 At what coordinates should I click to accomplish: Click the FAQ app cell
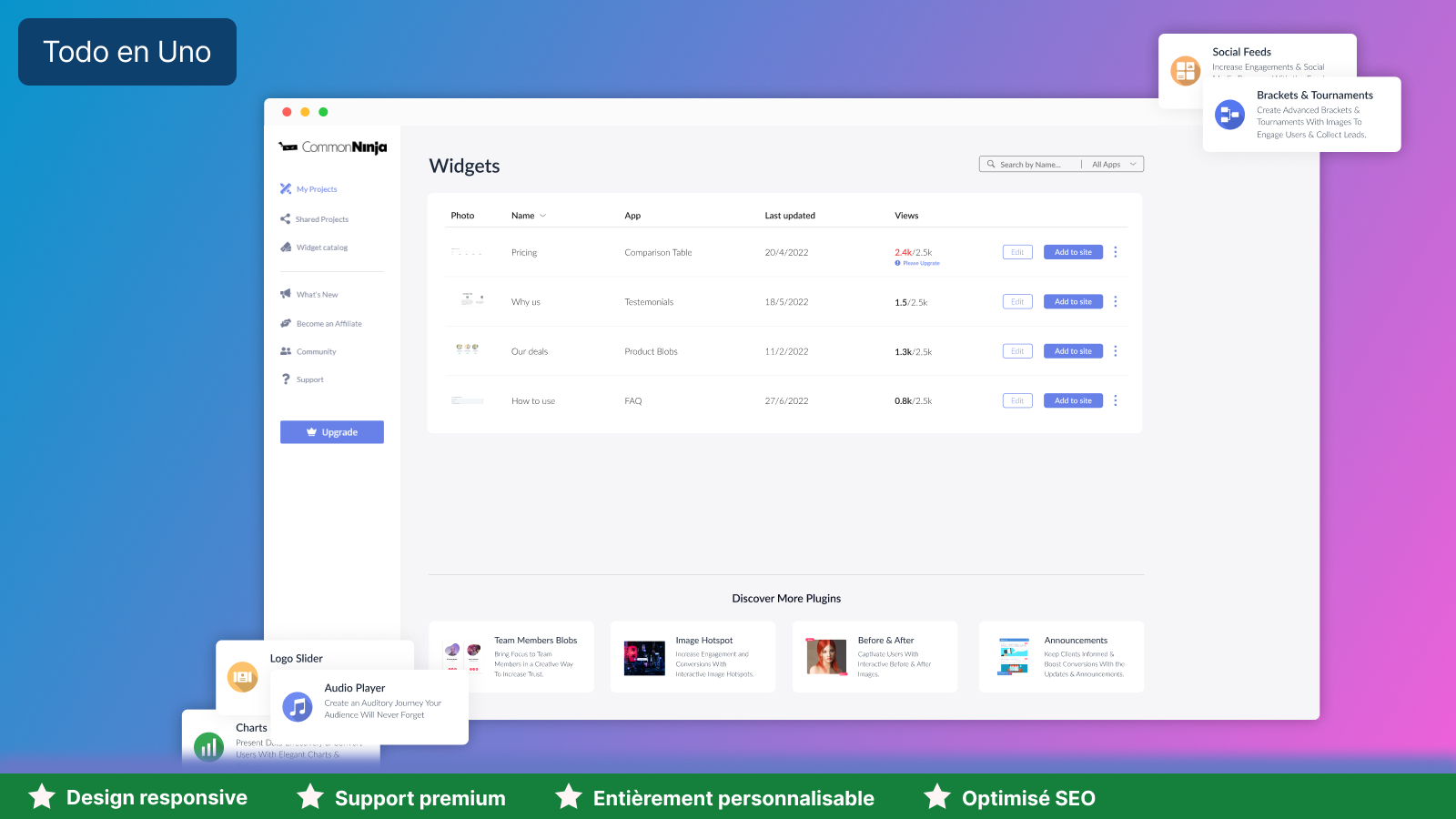tap(633, 401)
